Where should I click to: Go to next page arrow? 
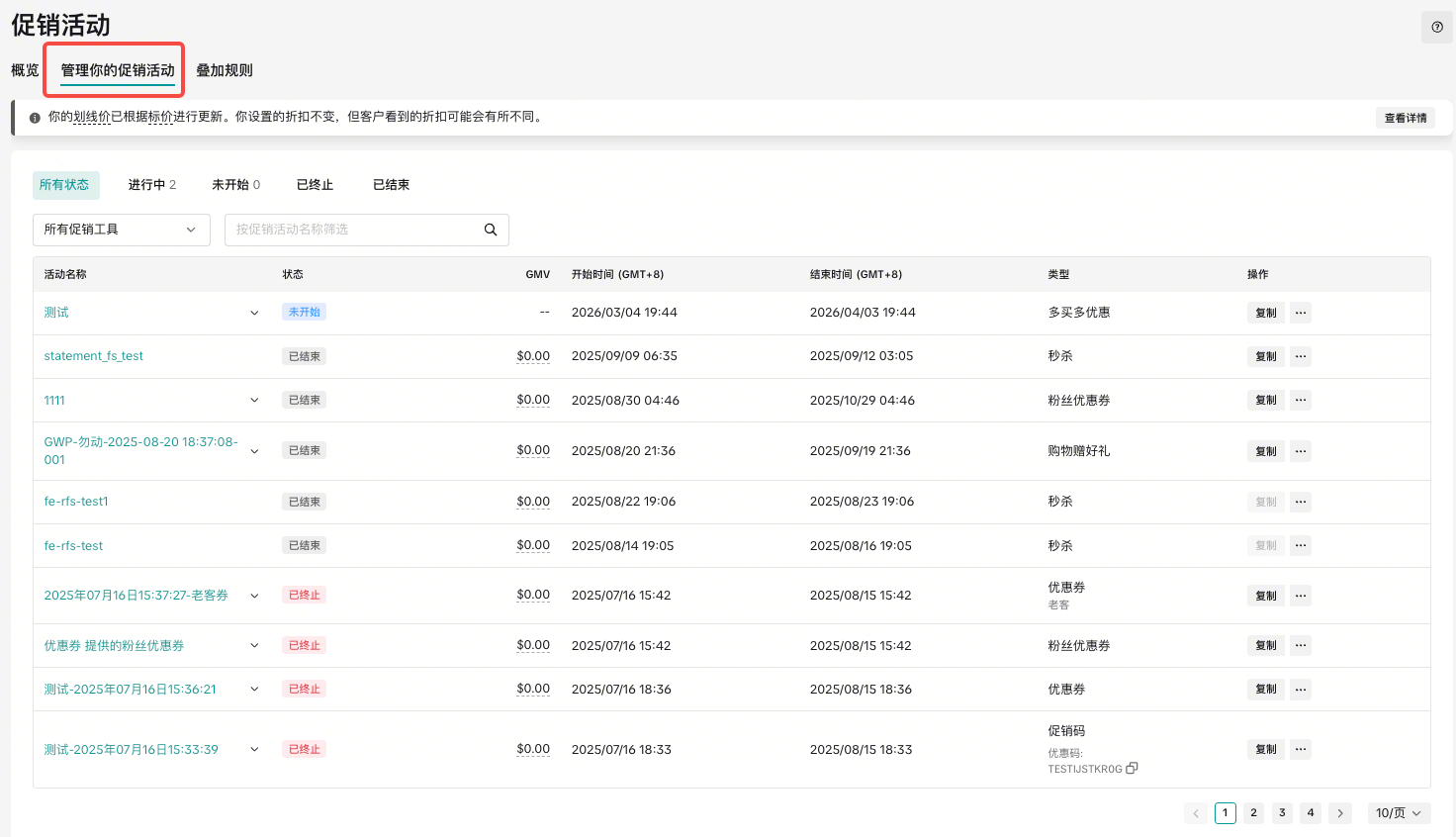tap(1339, 813)
